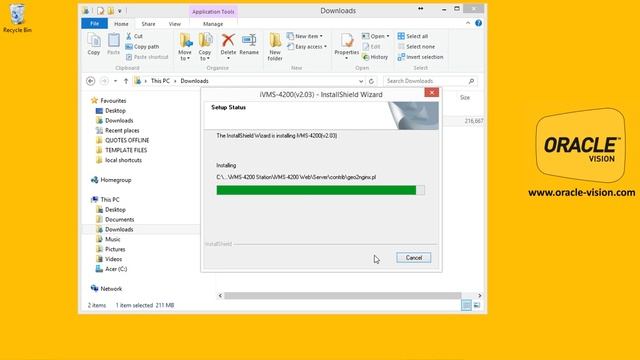Click scrollbar left arrow
The width and height of the screenshot is (640, 360).
coord(220,296)
